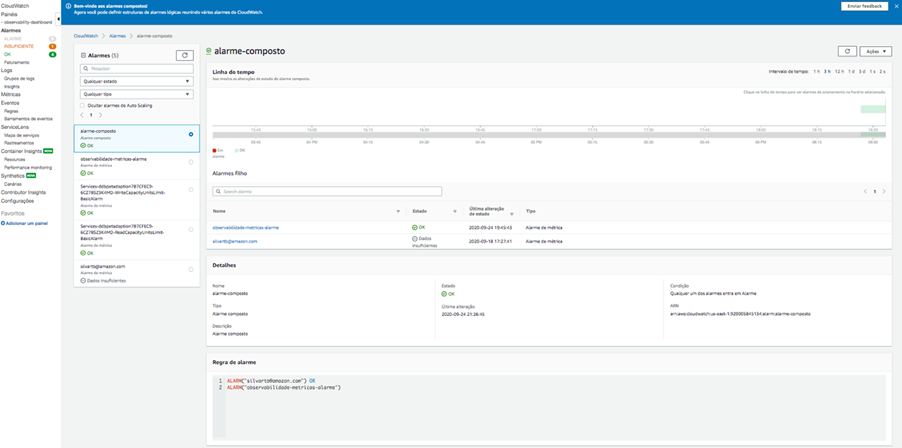Open Métricas in sidebar
902x448 pixels.
(x=10, y=94)
